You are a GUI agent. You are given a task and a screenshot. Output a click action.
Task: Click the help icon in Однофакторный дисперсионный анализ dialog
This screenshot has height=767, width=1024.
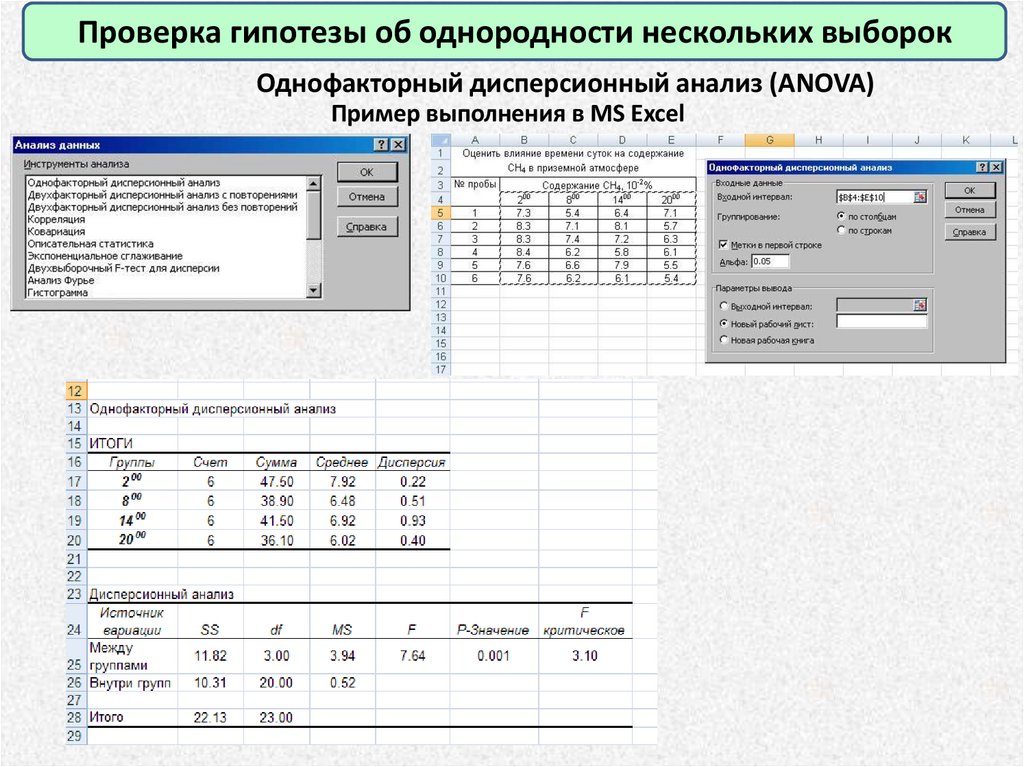click(x=982, y=168)
